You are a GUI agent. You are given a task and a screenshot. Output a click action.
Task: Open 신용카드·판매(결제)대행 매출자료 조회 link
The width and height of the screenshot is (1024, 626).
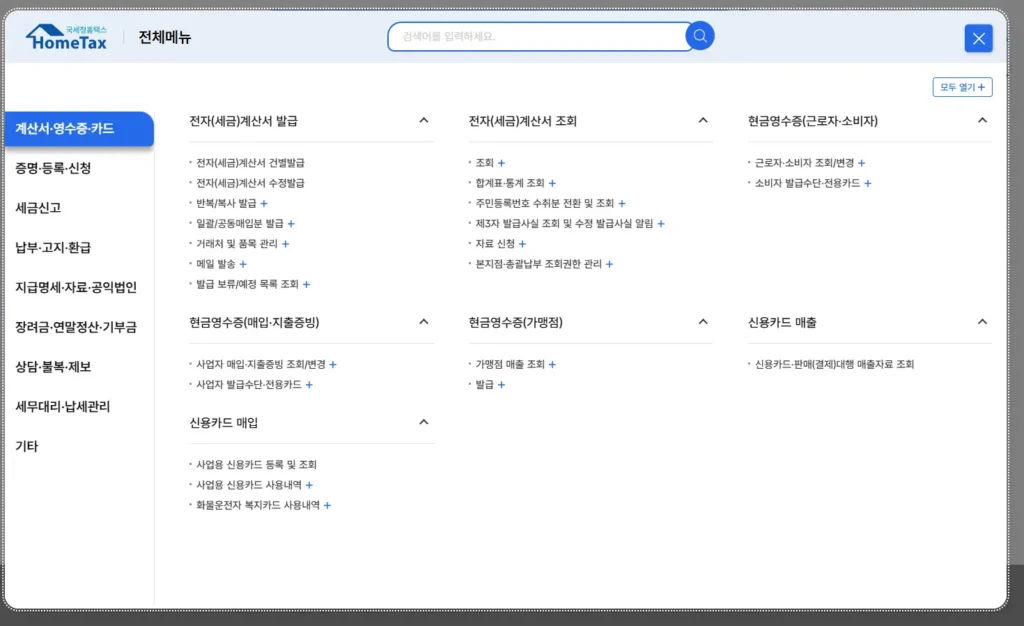click(x=834, y=365)
